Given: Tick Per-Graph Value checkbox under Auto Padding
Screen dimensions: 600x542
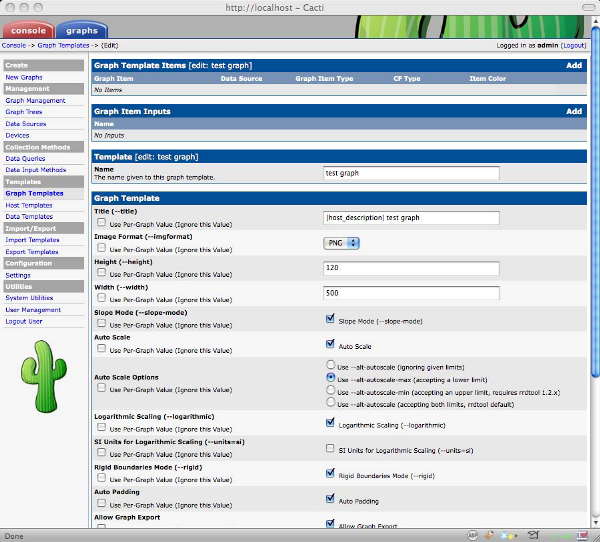Looking at the screenshot, I should [101, 503].
